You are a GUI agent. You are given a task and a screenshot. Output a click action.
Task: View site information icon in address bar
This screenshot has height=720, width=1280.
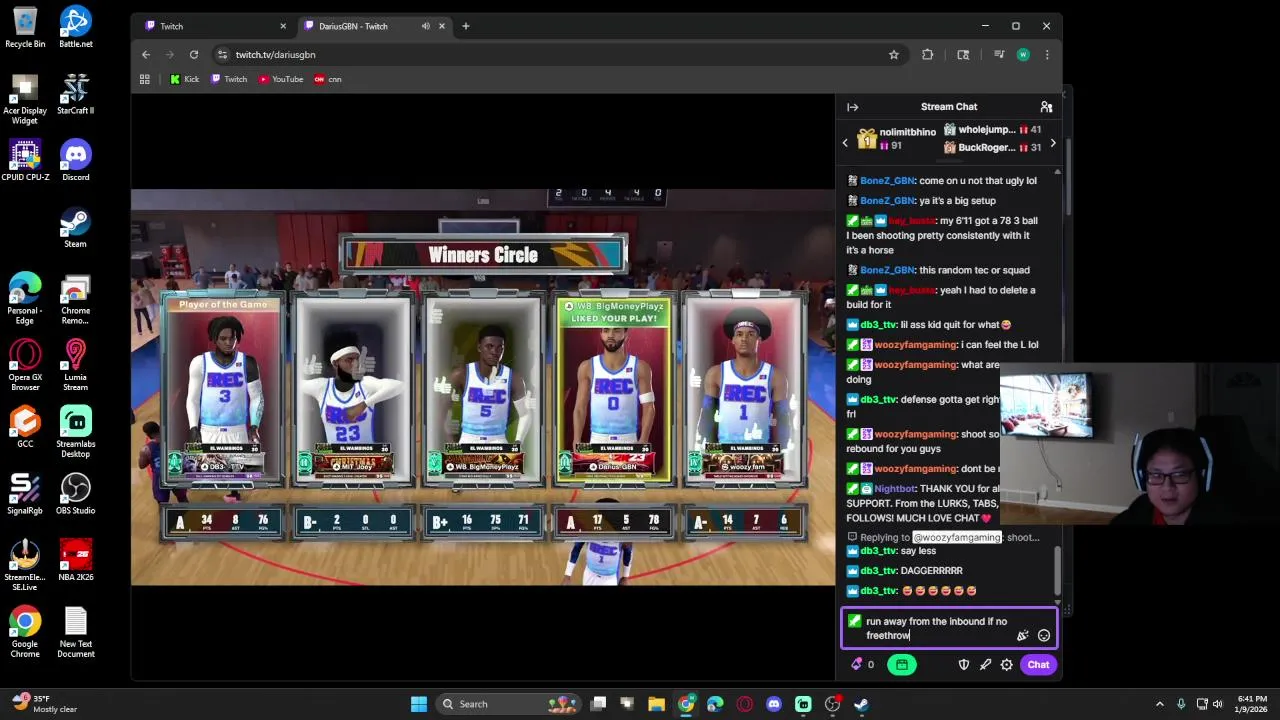click(222, 55)
